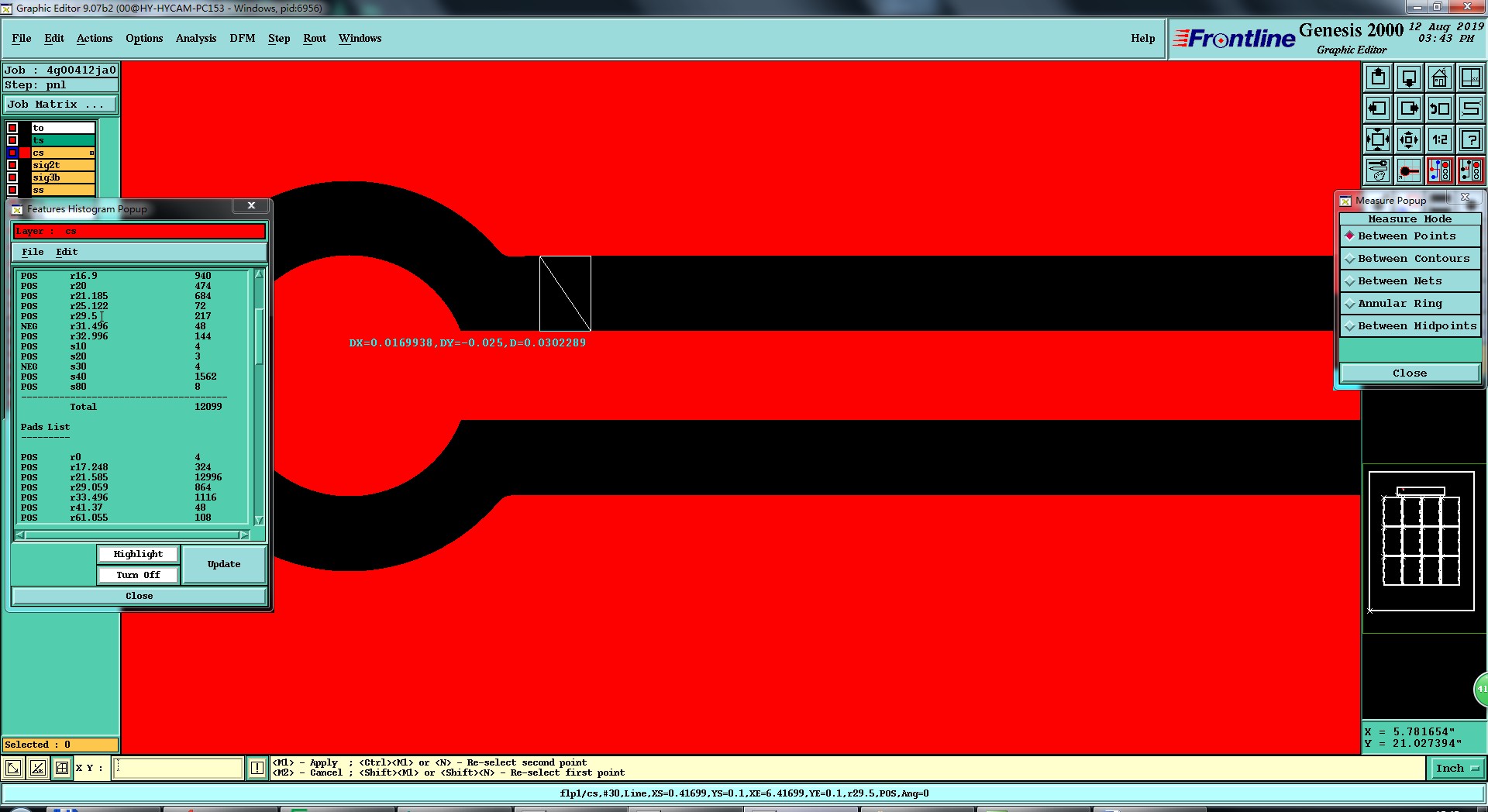Click Close in Measure Popup
The height and width of the screenshot is (812, 1488).
click(1410, 373)
